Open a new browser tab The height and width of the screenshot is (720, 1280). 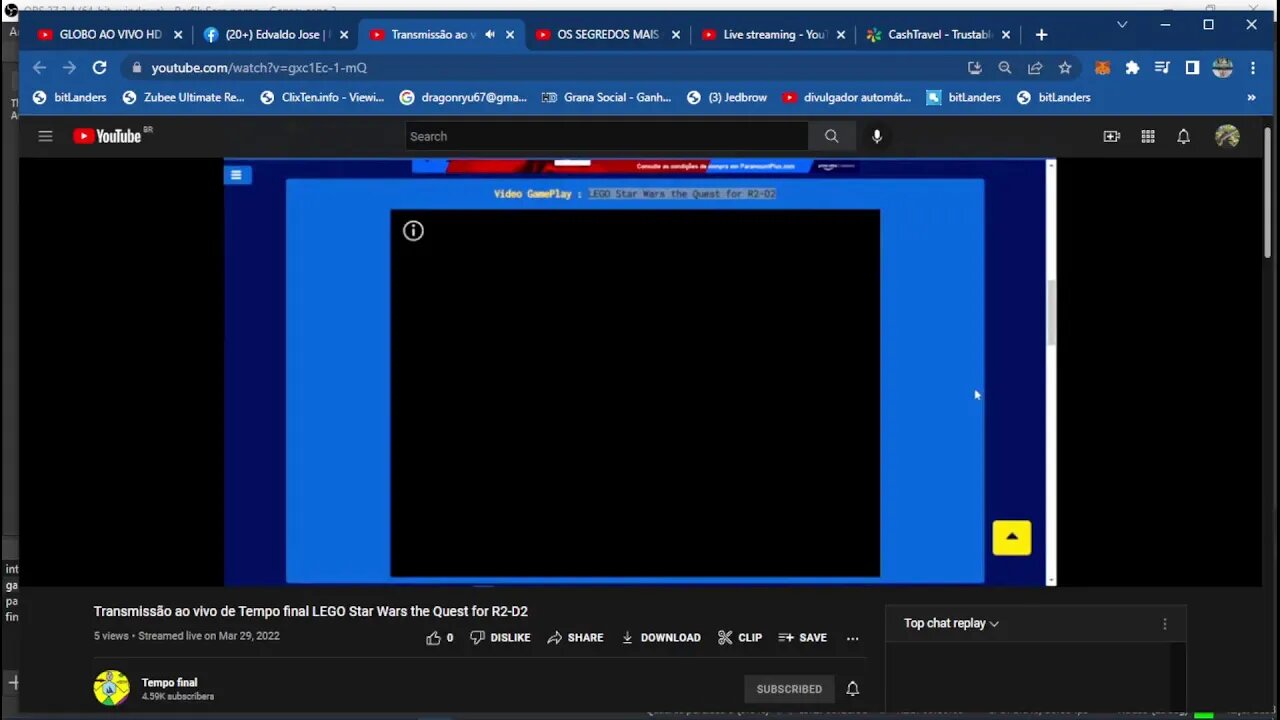[1041, 34]
